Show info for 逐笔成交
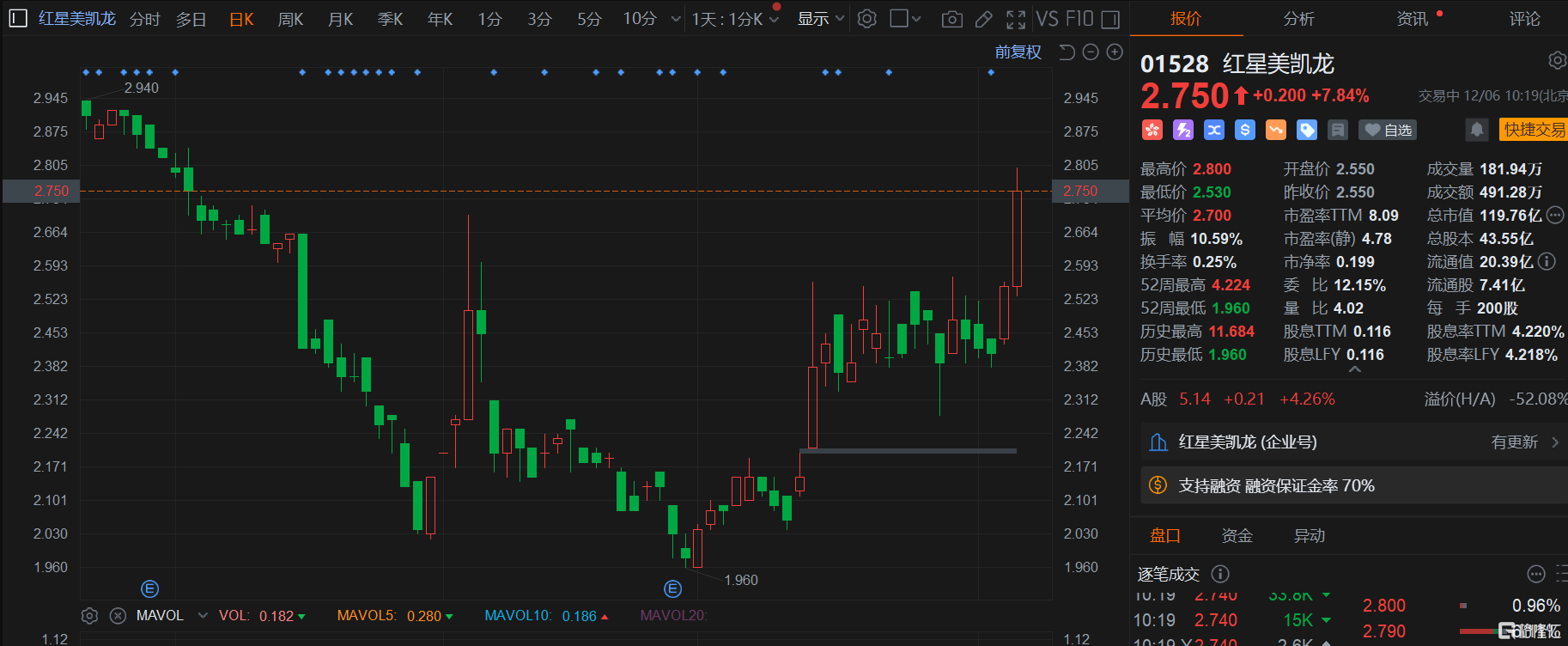Image resolution: width=1568 pixels, height=646 pixels. [1219, 574]
